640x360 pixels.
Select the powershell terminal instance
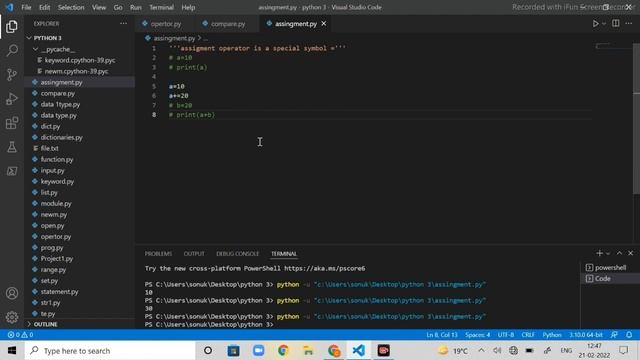click(610, 268)
